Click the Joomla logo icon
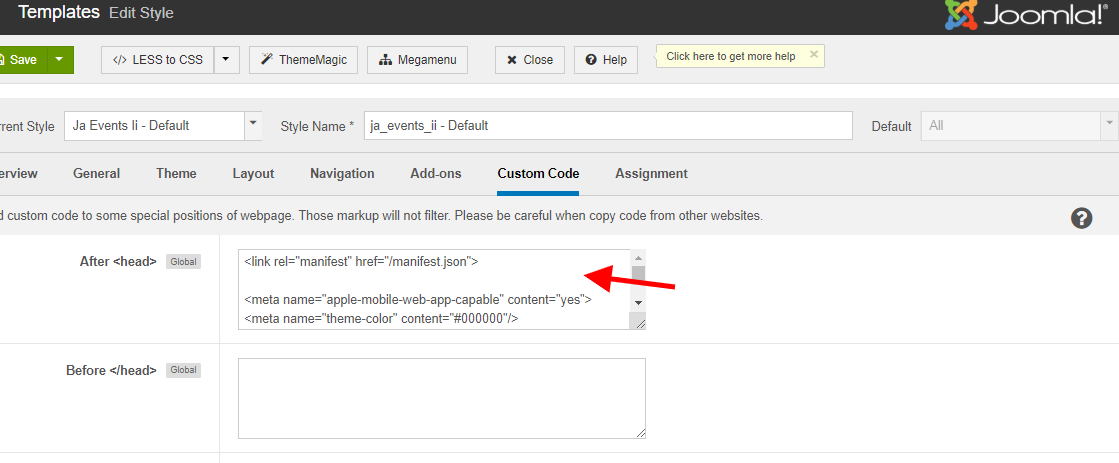This screenshot has width=1119, height=463. 962,14
